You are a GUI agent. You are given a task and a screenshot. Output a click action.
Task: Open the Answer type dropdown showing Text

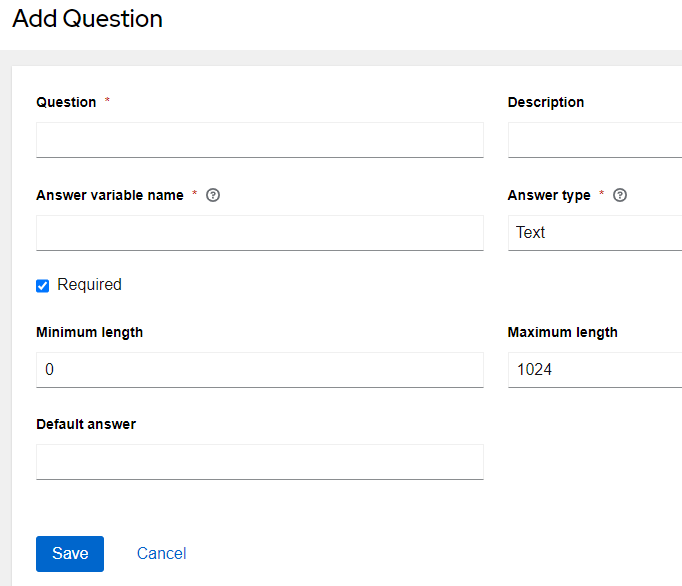point(594,233)
